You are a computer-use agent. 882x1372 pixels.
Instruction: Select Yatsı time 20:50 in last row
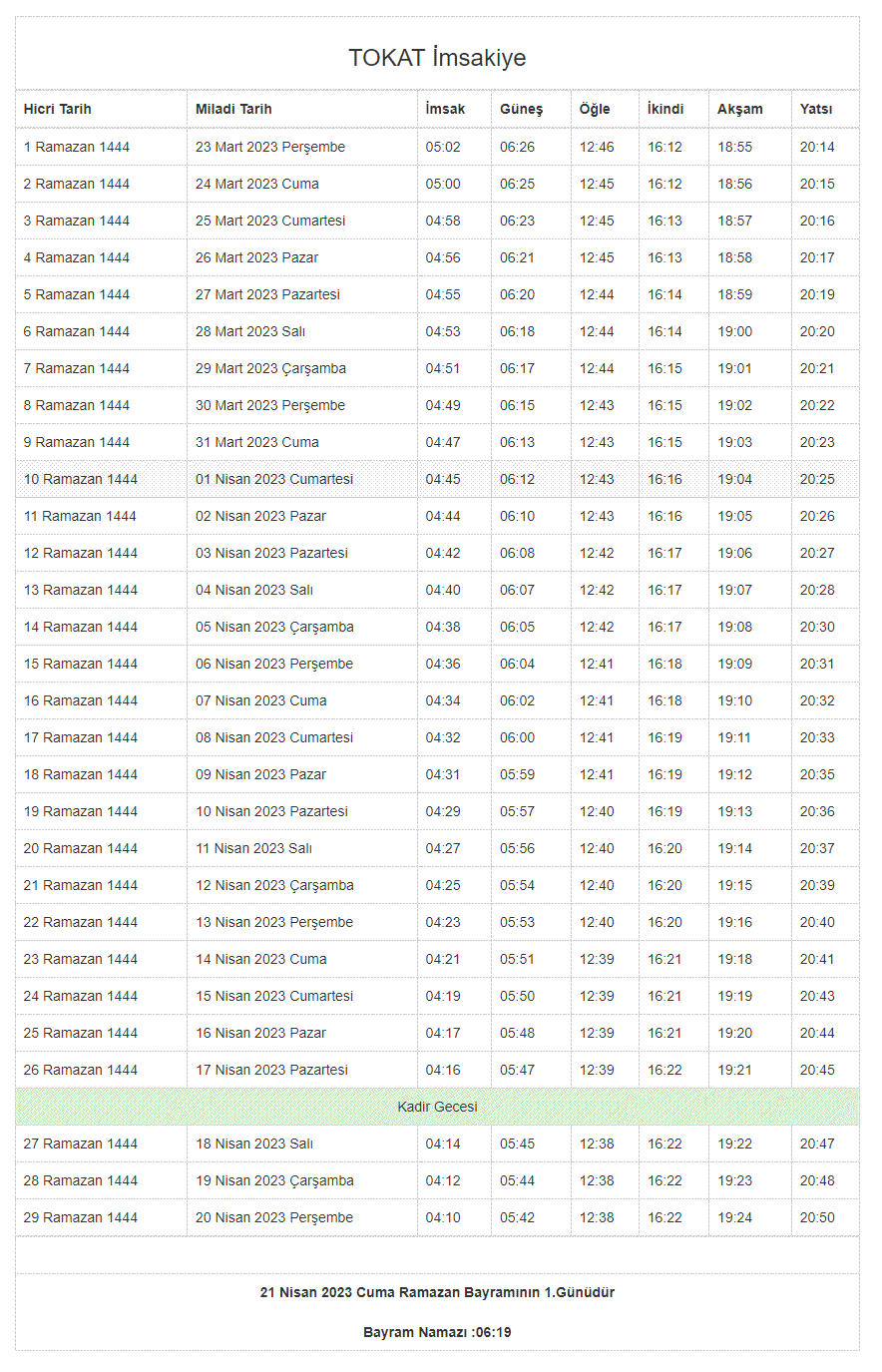pyautogui.click(x=817, y=1217)
